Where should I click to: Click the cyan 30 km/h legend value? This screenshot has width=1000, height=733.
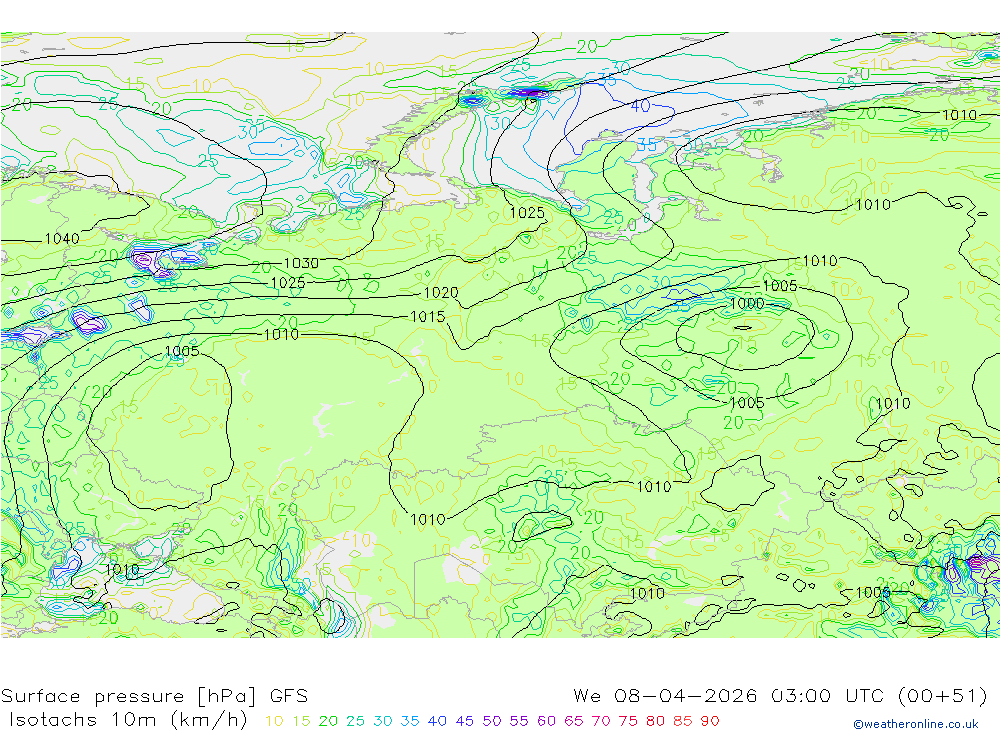(x=383, y=721)
